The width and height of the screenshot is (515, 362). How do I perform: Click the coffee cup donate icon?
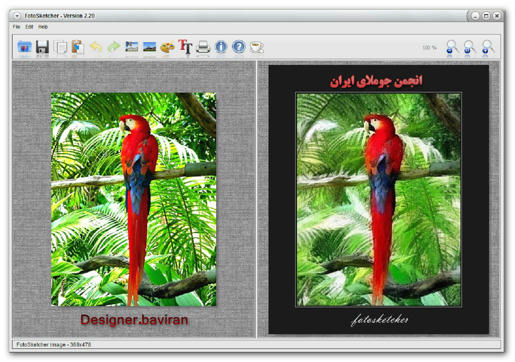(257, 47)
